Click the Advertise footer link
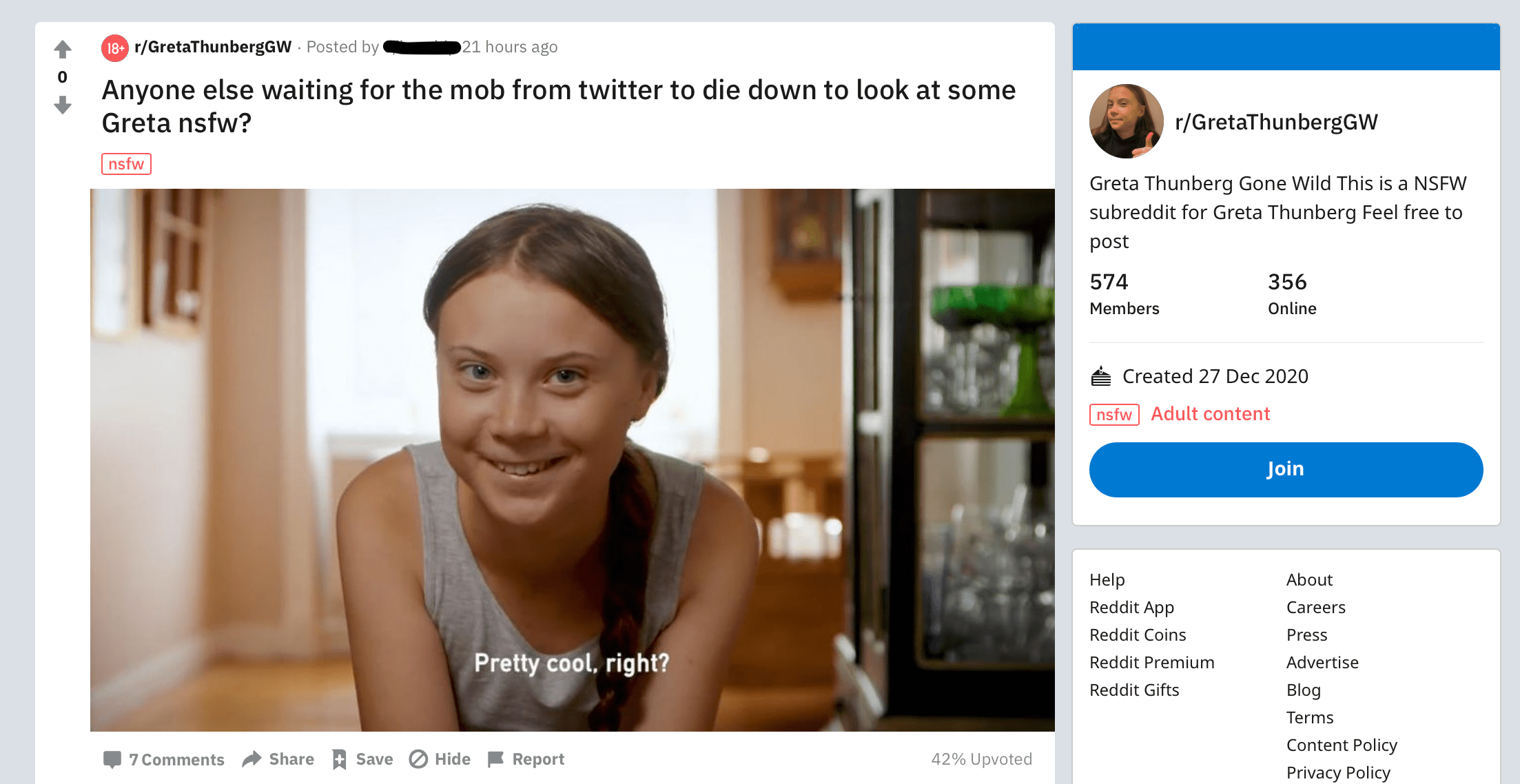Screen dimensions: 1520x784 click(x=1322, y=662)
